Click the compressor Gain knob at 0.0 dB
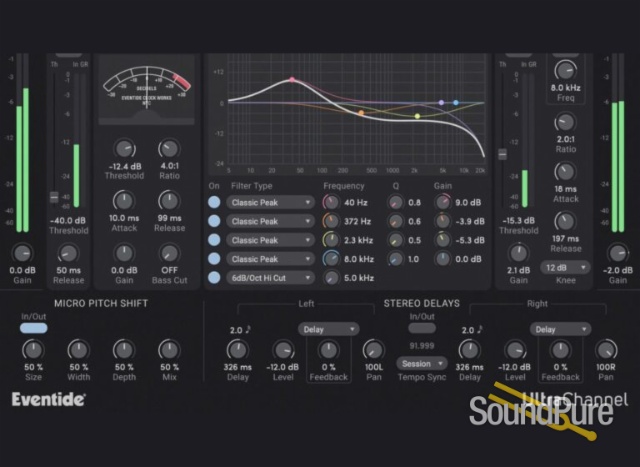640x467 pixels. tap(124, 253)
